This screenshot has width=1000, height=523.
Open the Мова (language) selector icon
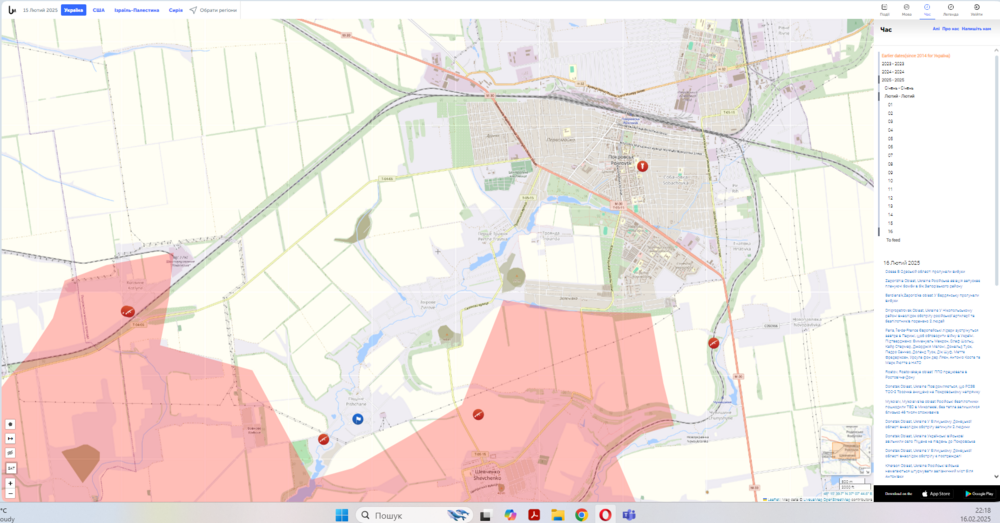coord(906,9)
